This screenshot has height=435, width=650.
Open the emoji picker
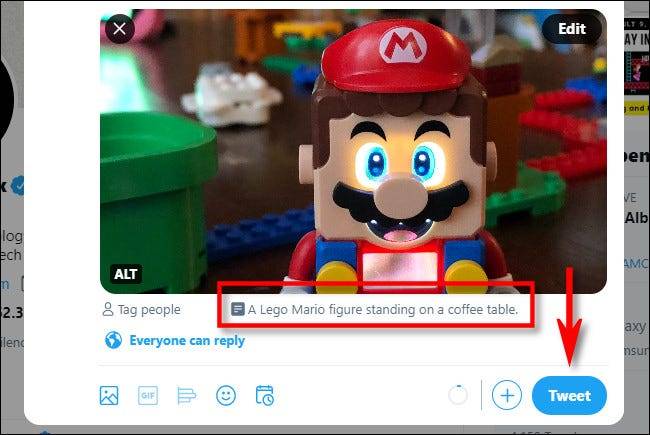226,396
